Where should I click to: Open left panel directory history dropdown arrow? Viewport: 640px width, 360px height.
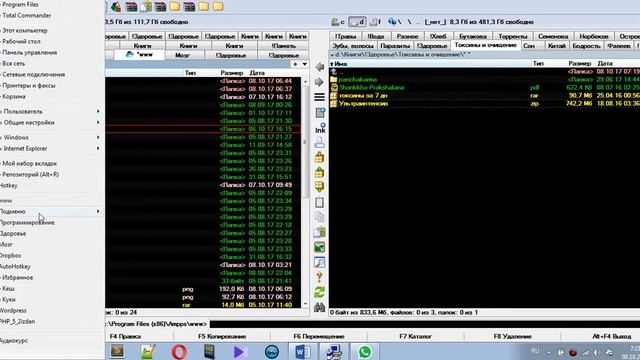(304, 64)
